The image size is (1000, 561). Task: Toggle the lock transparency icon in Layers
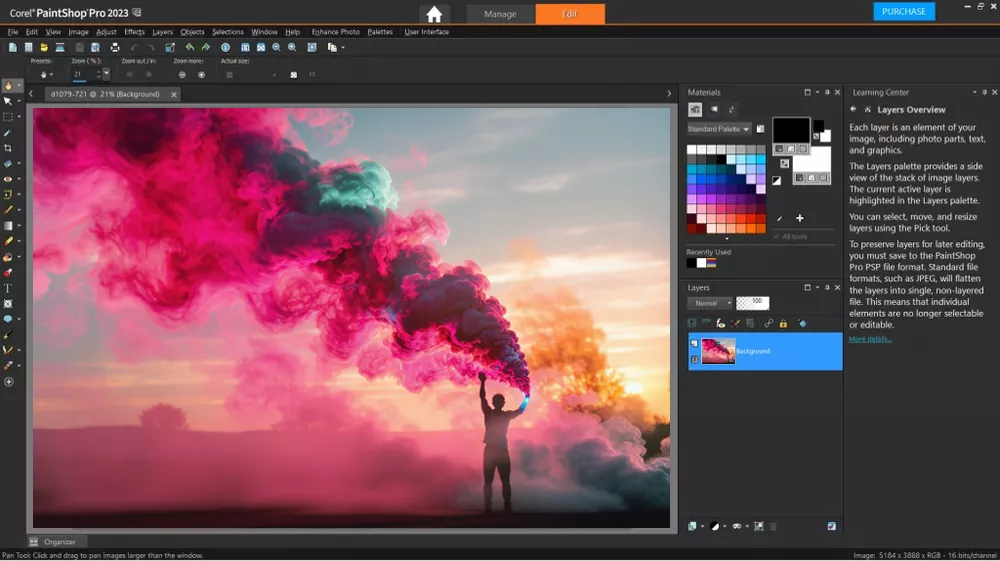[783, 323]
